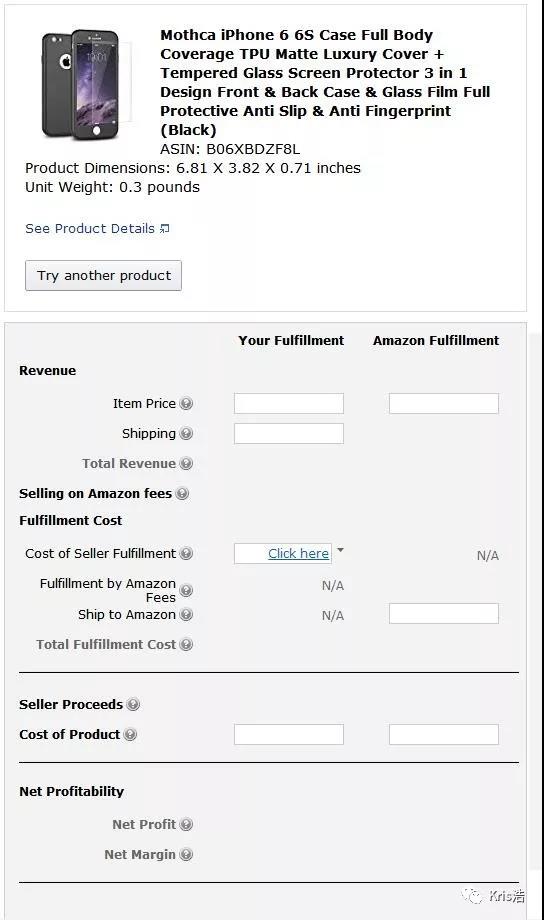Click the Try another product button
The width and height of the screenshot is (544, 920).
[x=103, y=275]
